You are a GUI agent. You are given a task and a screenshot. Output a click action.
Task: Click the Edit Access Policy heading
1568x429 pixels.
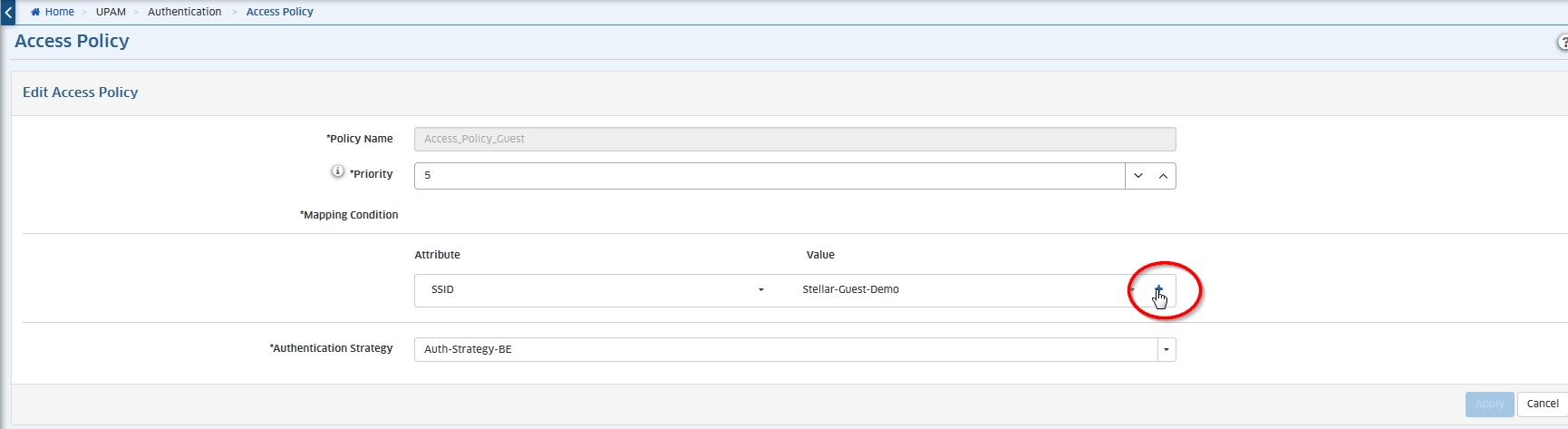click(x=81, y=93)
